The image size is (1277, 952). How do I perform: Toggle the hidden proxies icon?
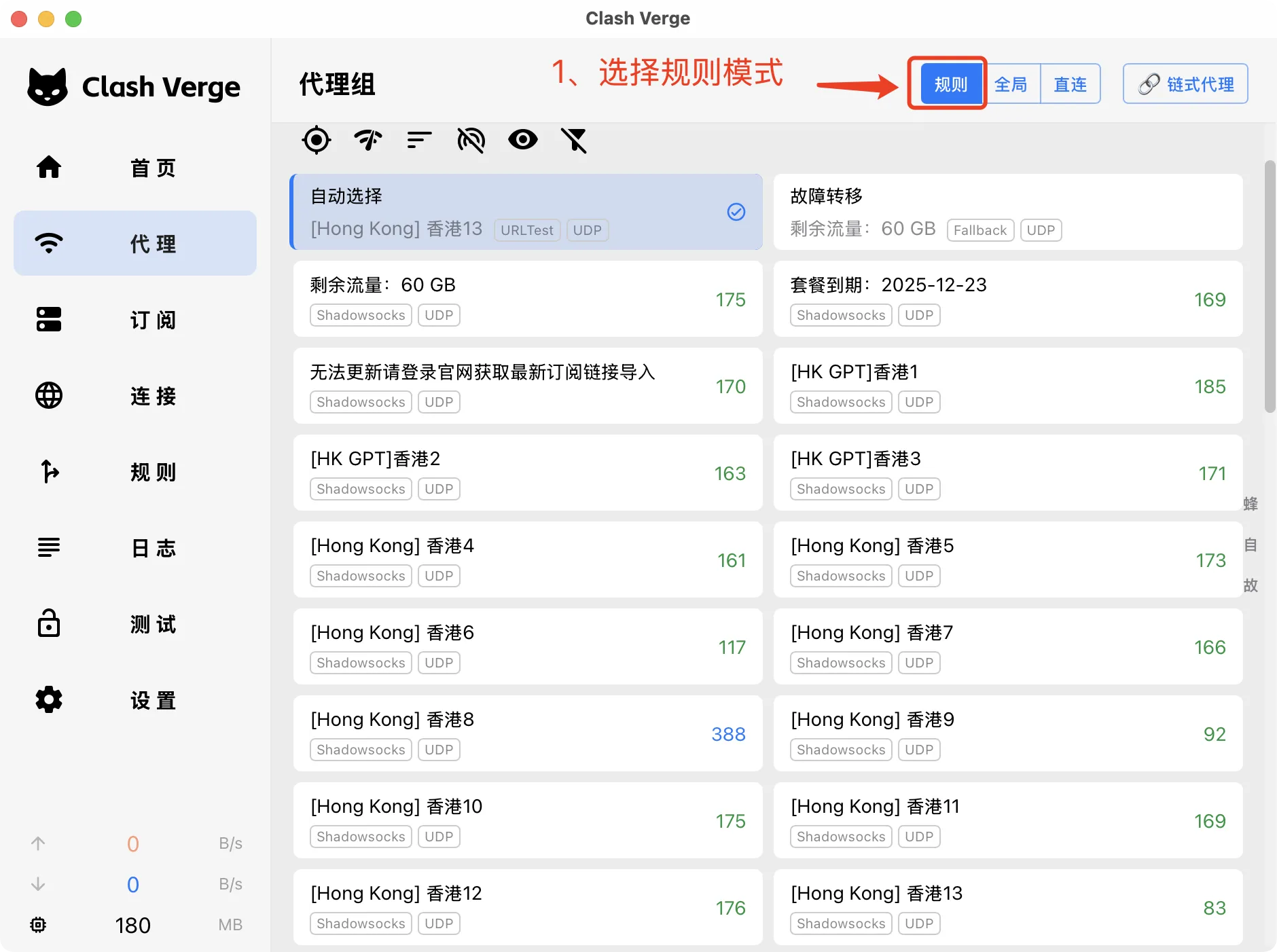471,141
